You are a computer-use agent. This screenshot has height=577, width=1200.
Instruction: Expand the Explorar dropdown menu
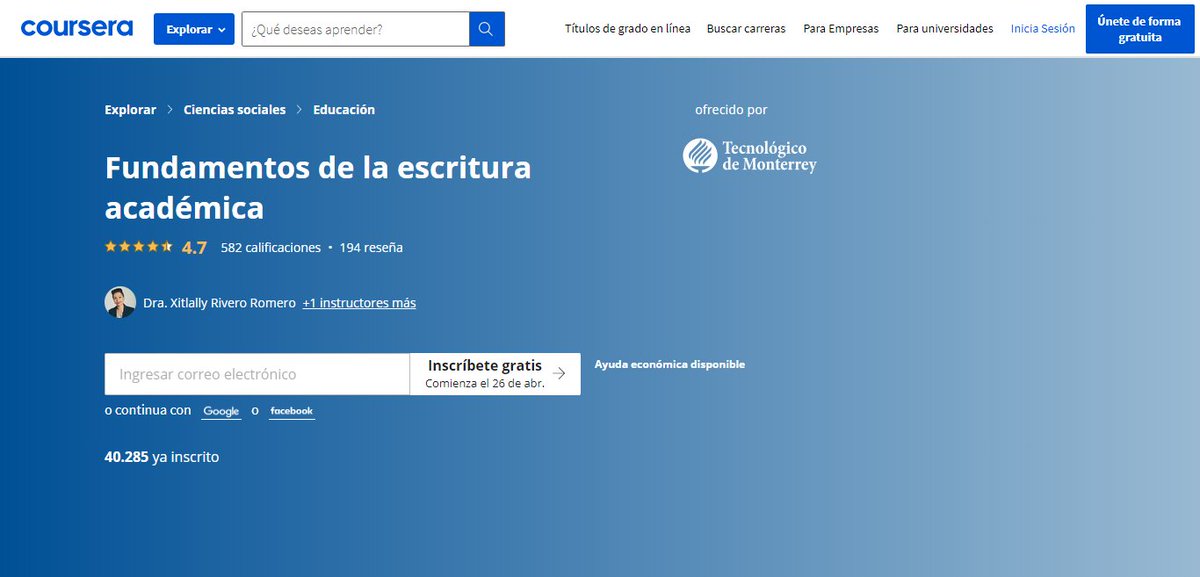194,29
